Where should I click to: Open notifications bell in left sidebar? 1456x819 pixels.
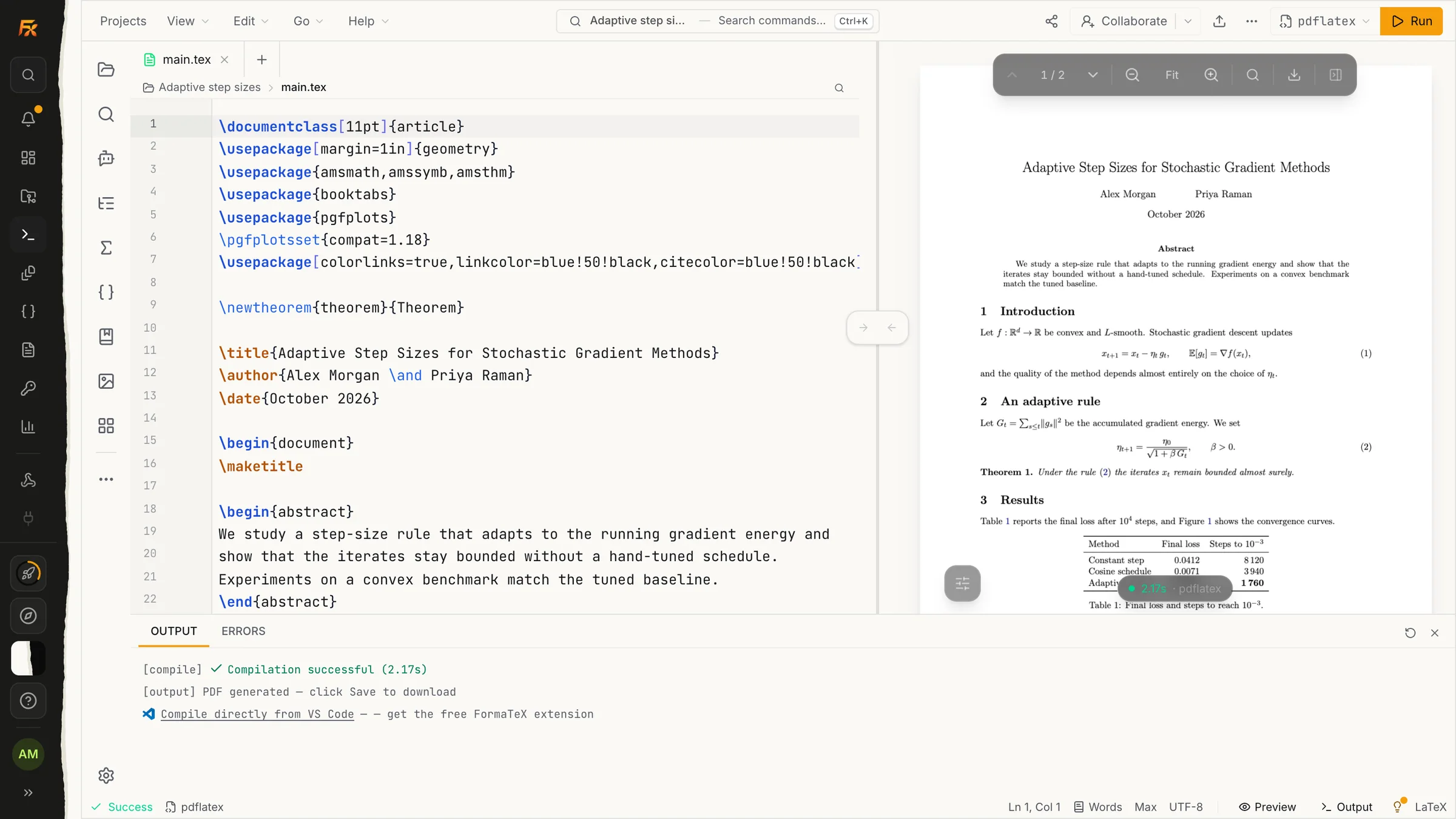28,118
